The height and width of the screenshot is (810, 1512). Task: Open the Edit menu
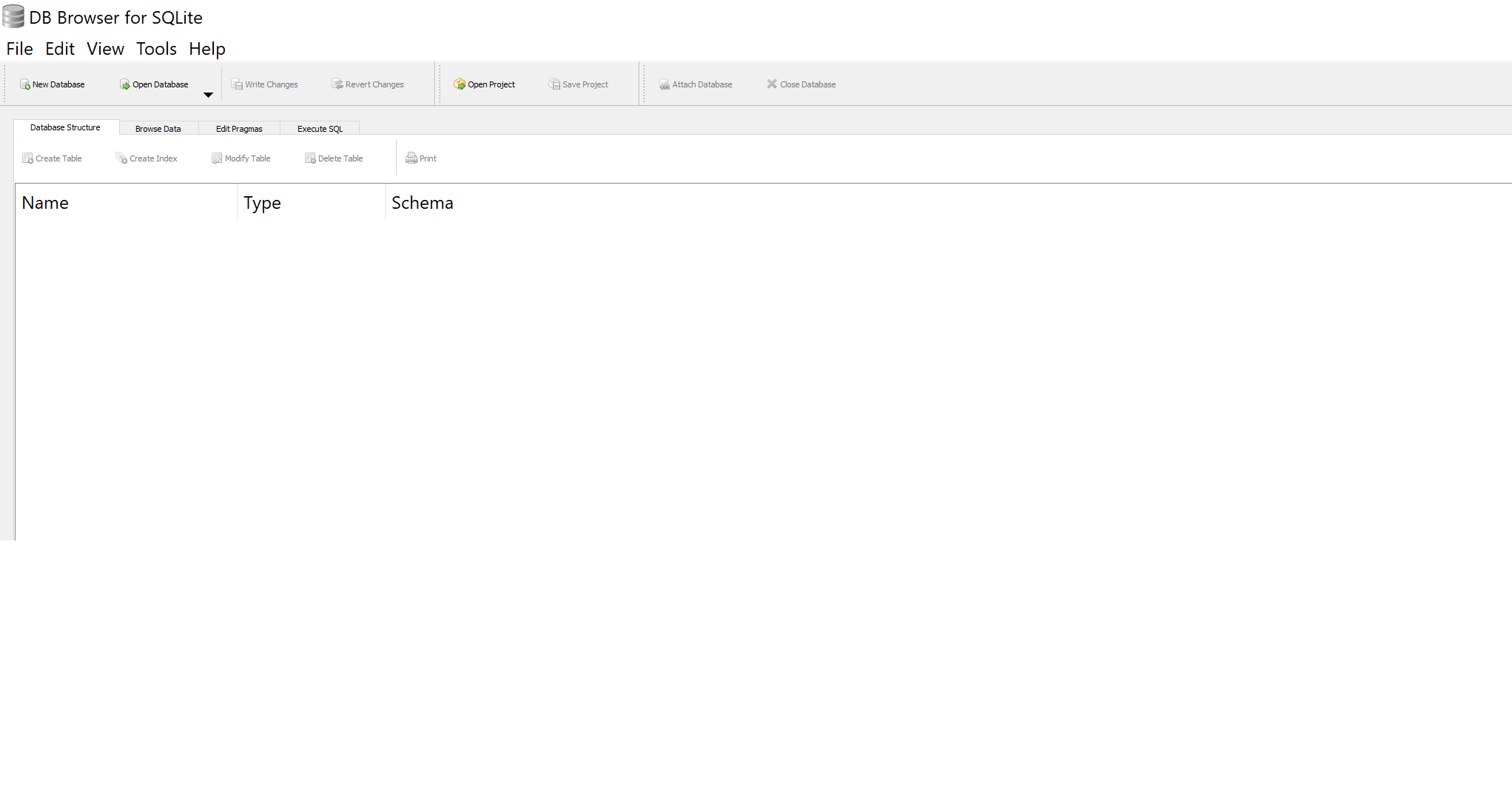click(60, 49)
